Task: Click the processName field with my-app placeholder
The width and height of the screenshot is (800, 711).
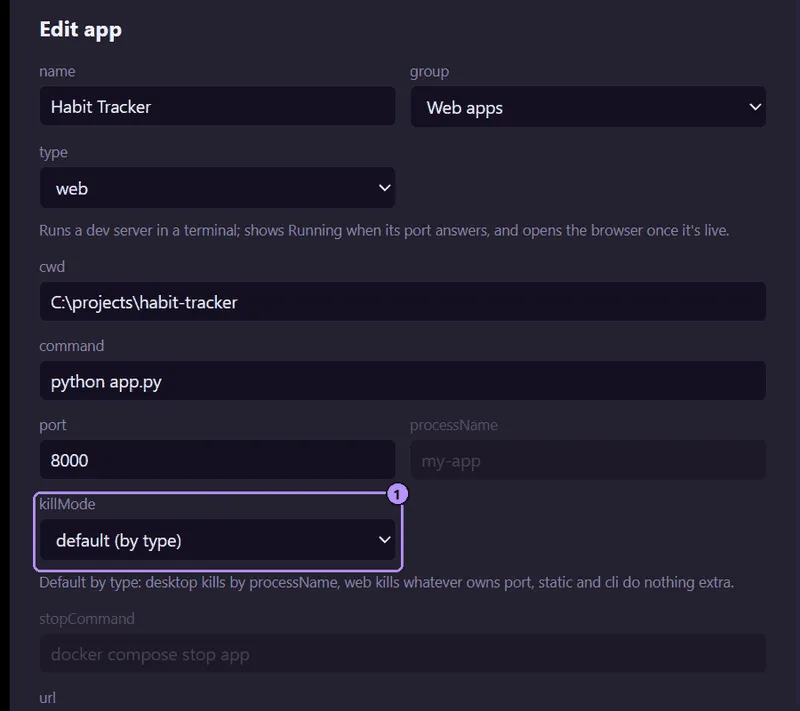Action: 588,460
